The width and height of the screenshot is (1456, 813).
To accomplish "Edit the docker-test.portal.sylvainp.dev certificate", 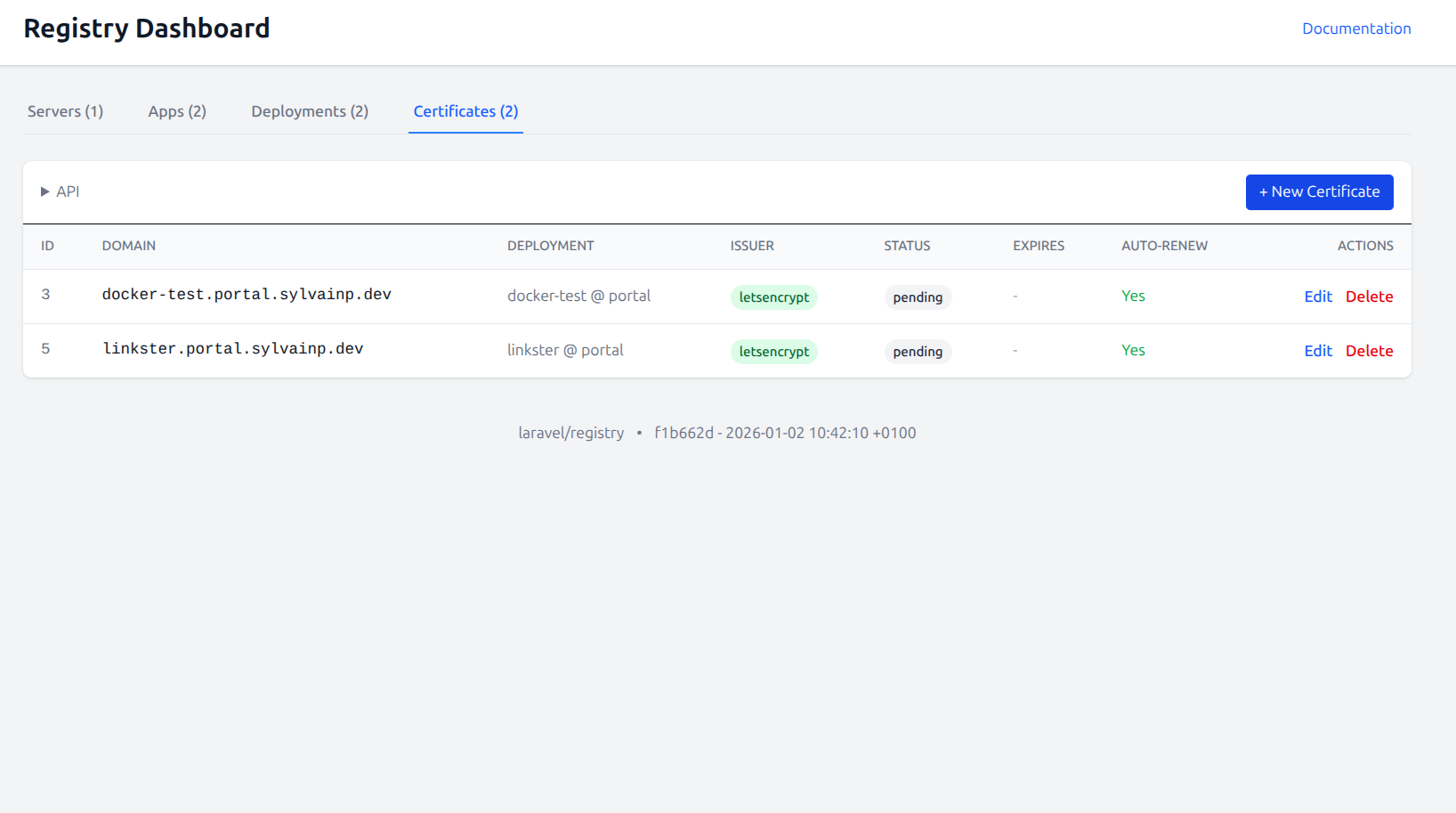I will [x=1317, y=297].
